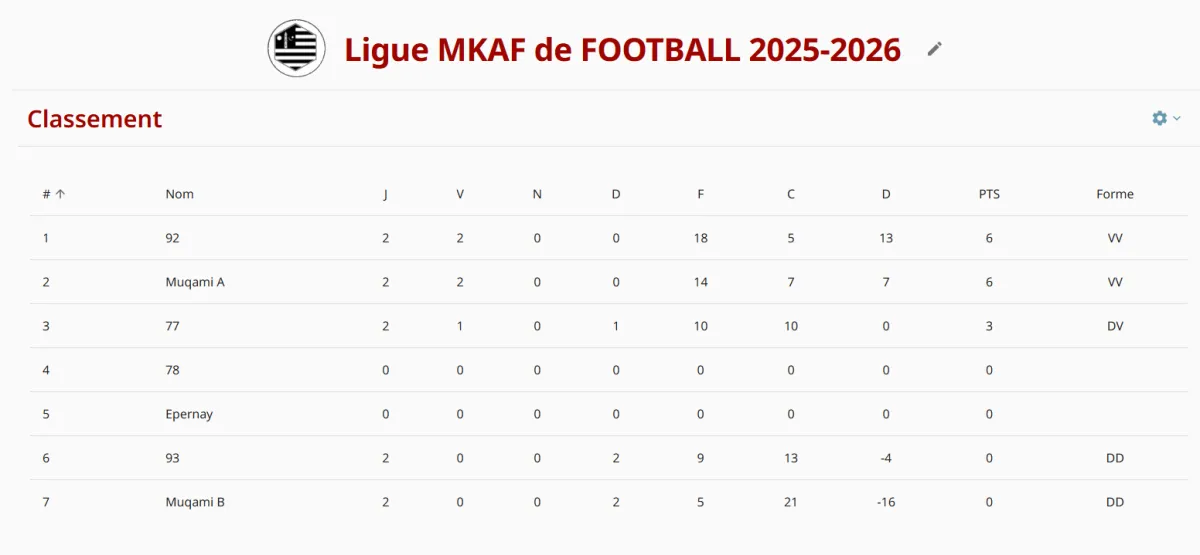This screenshot has width=1200, height=555.
Task: Open team Epernay in the standings
Action: point(189,414)
